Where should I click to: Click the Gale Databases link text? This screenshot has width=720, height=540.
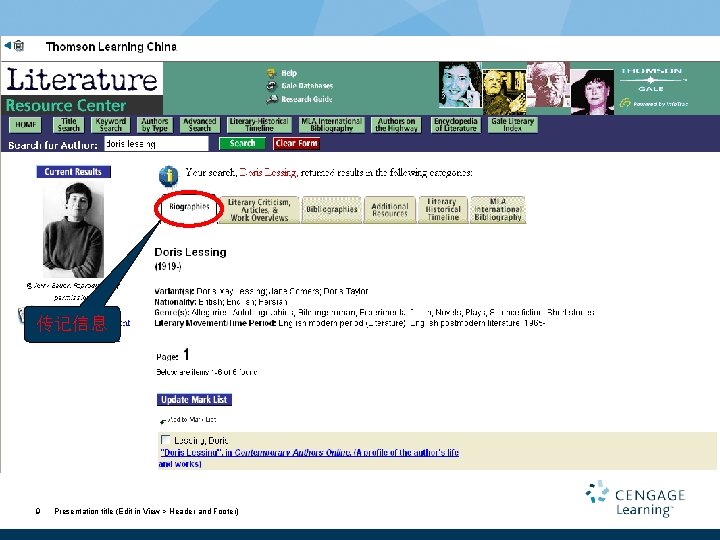[x=307, y=86]
